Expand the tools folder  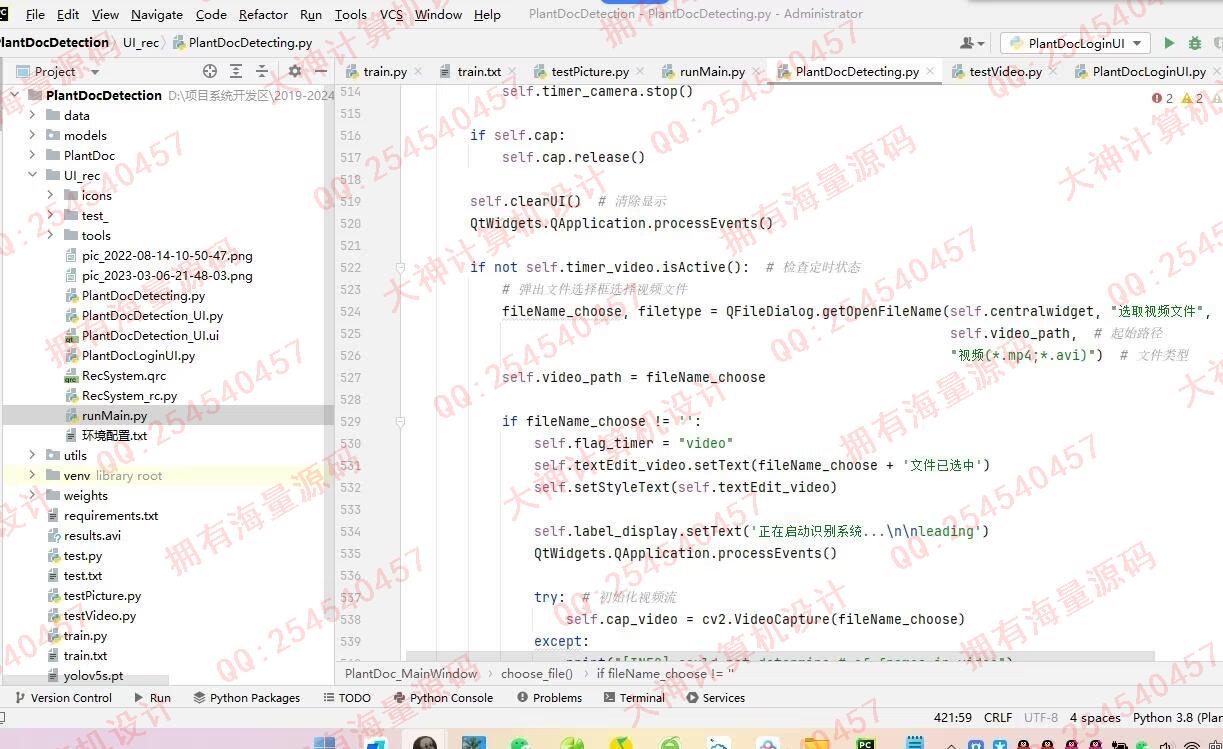50,235
